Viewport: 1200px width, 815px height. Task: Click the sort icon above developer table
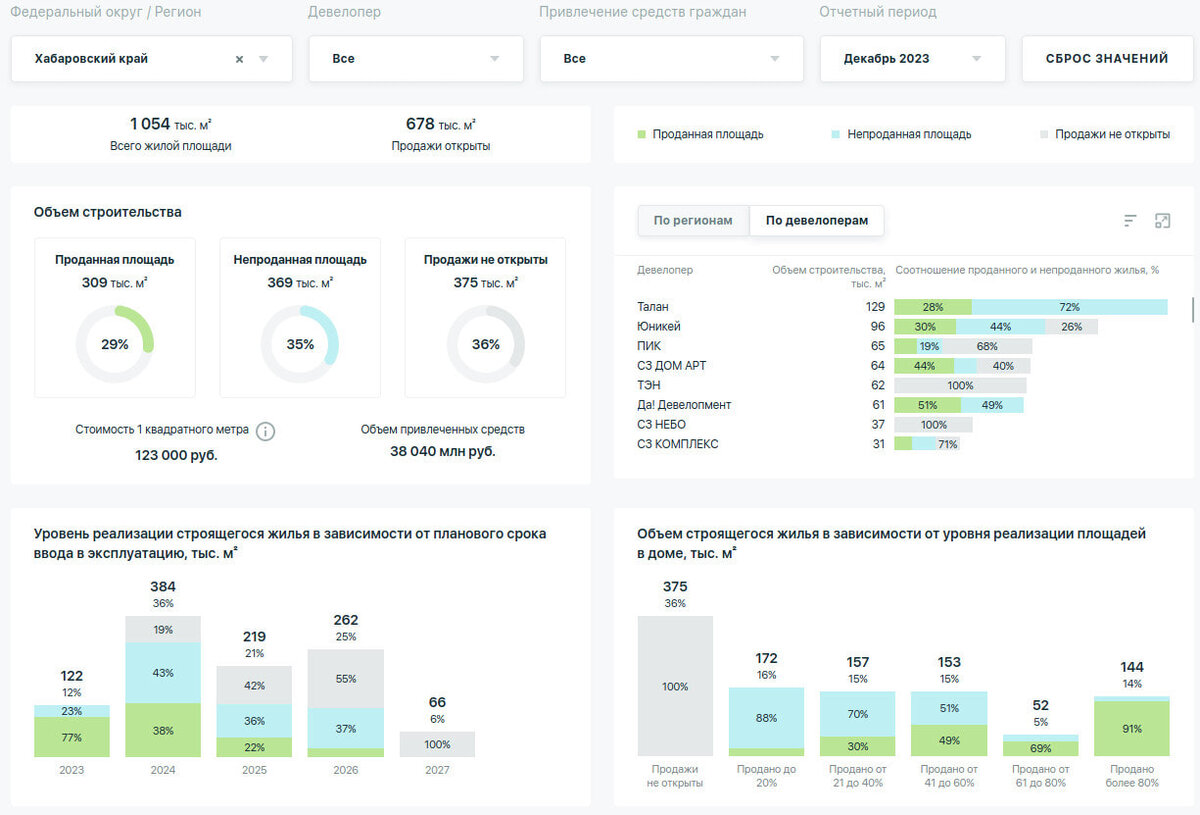pos(1131,221)
